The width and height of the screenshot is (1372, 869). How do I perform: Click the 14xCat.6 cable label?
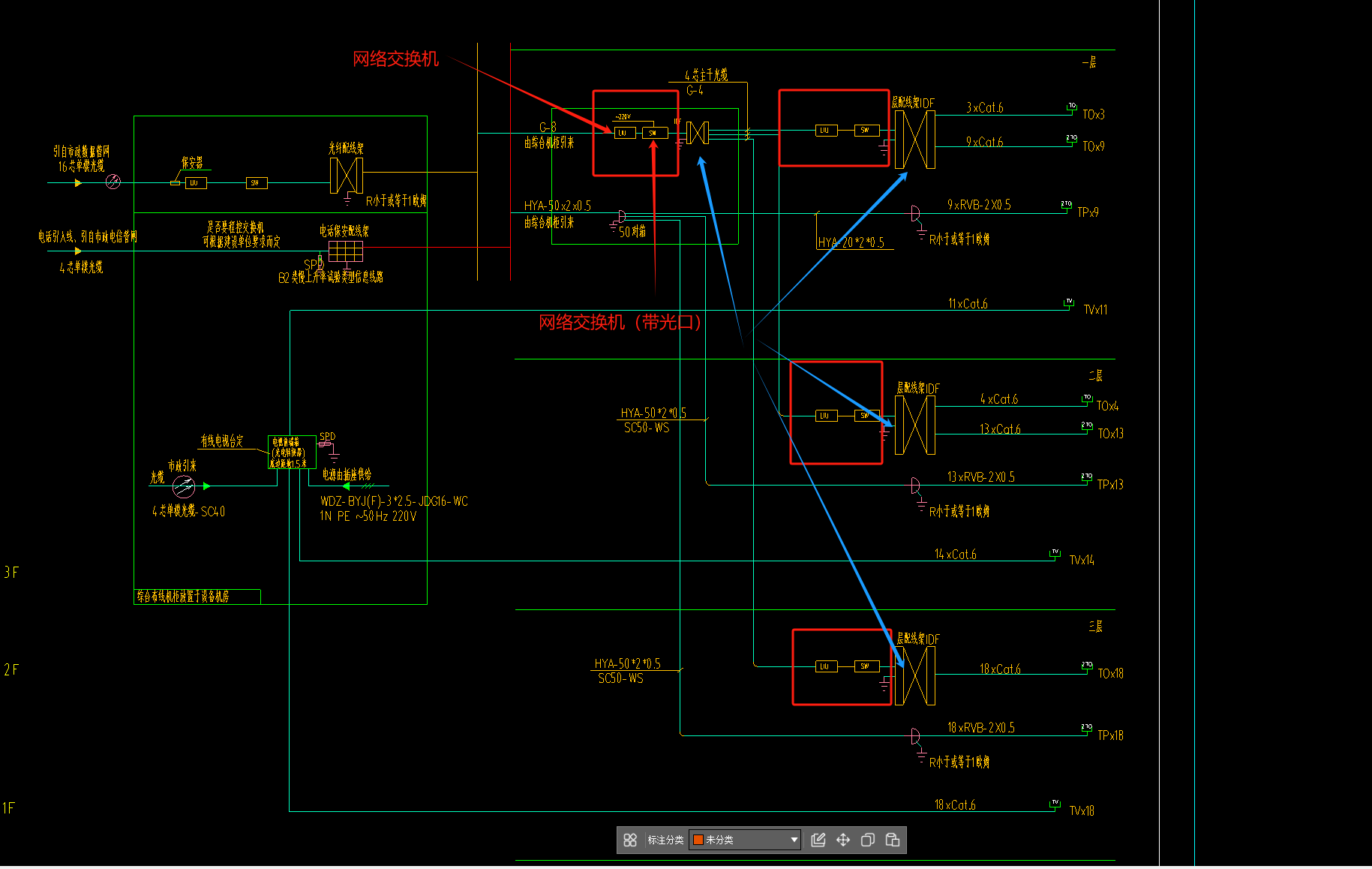pyautogui.click(x=956, y=555)
